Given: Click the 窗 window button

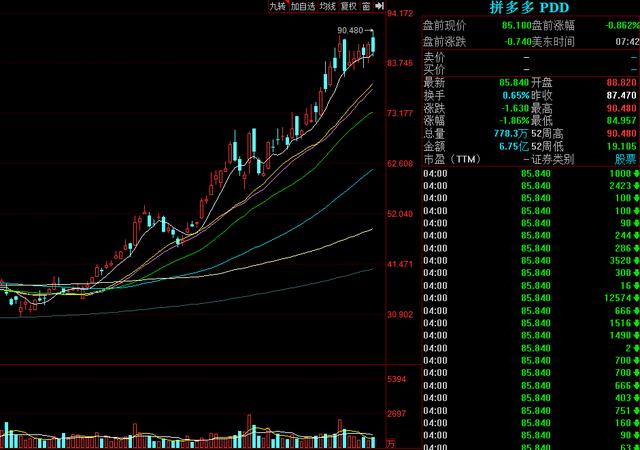Looking at the screenshot, I should coord(366,6).
